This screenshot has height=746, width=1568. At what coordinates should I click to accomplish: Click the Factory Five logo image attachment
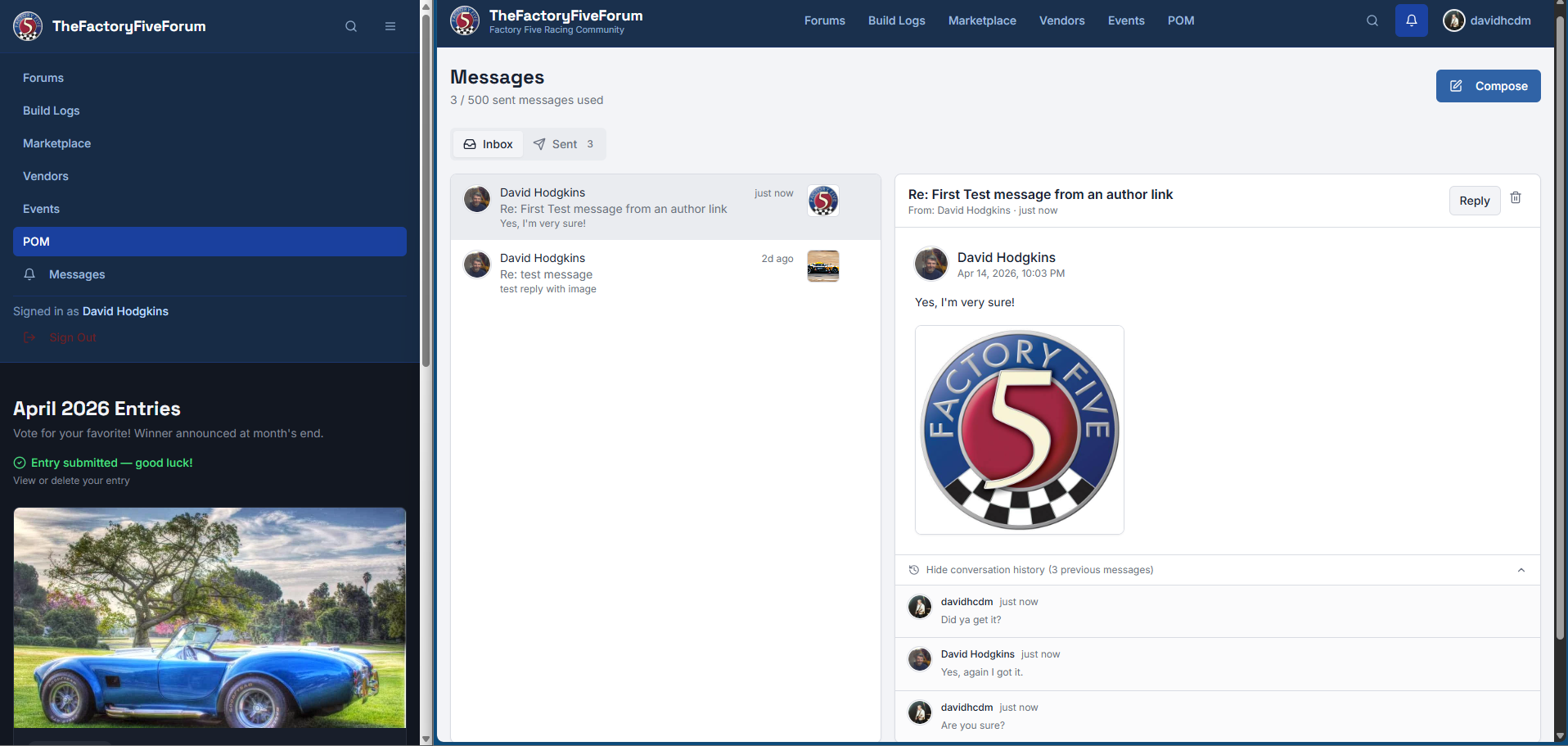point(1020,430)
